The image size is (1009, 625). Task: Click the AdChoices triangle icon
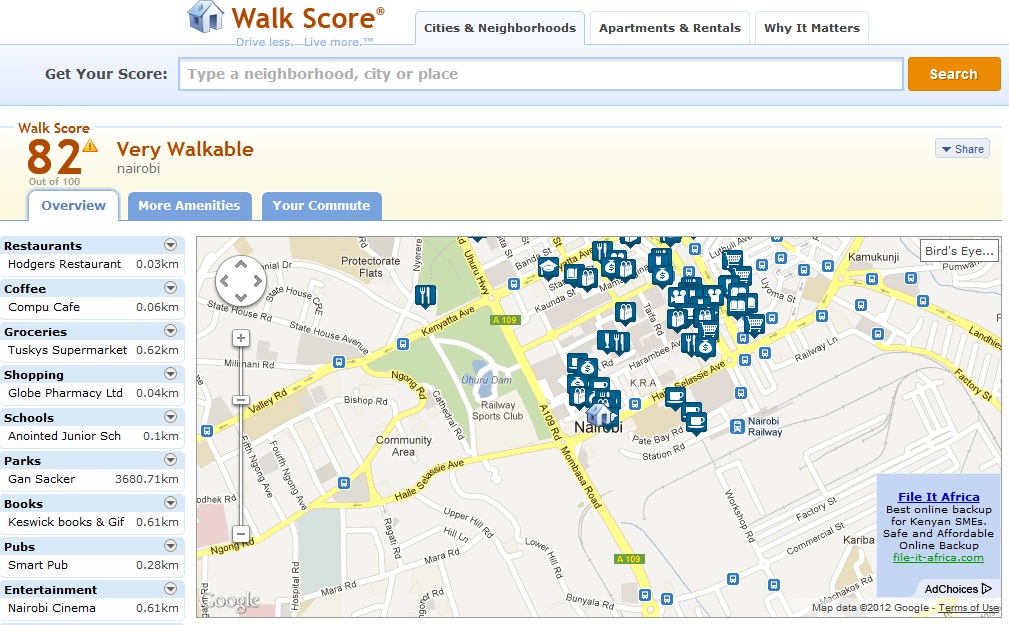pyautogui.click(x=986, y=588)
